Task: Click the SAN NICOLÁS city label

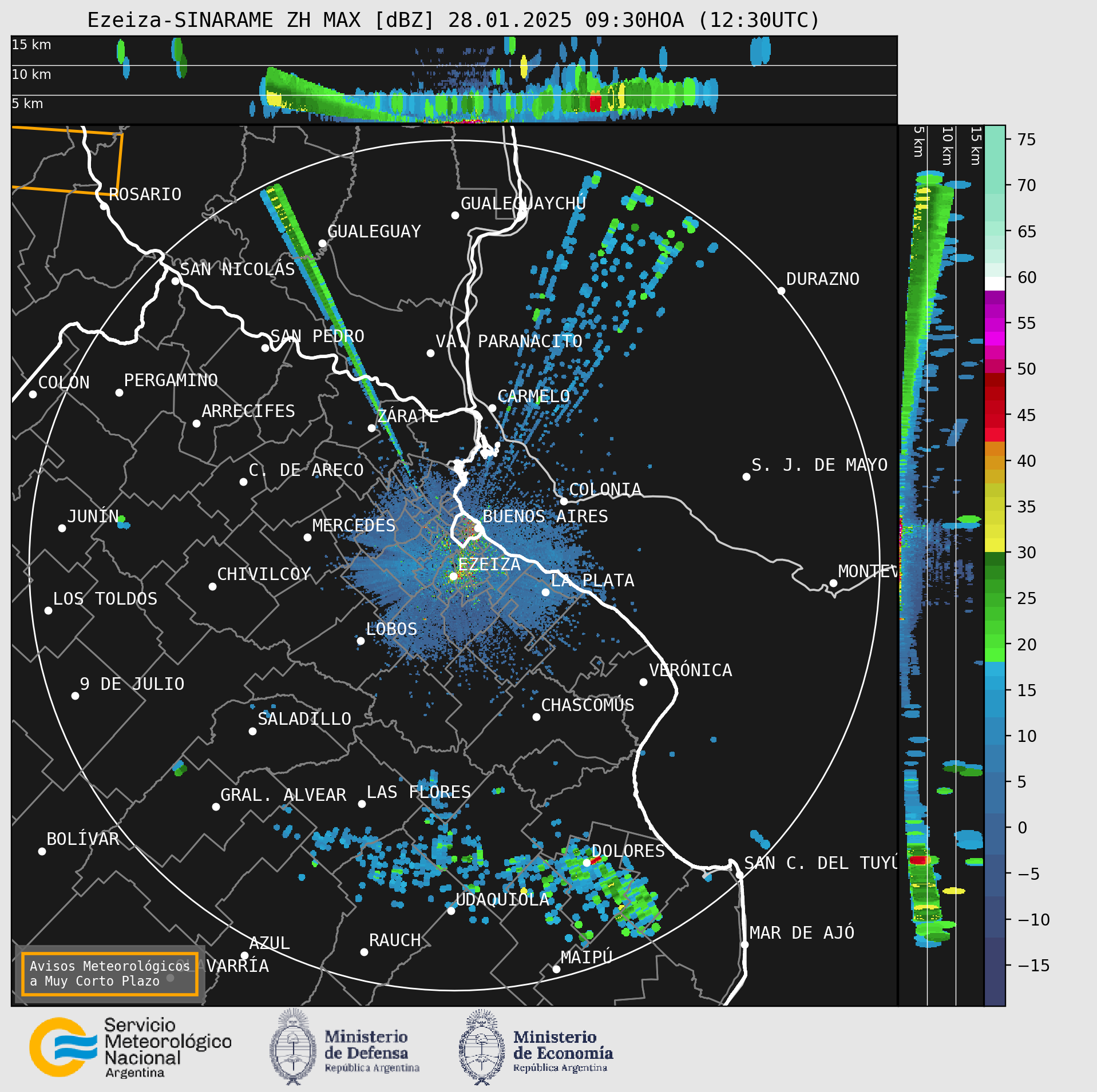Action: [x=237, y=269]
